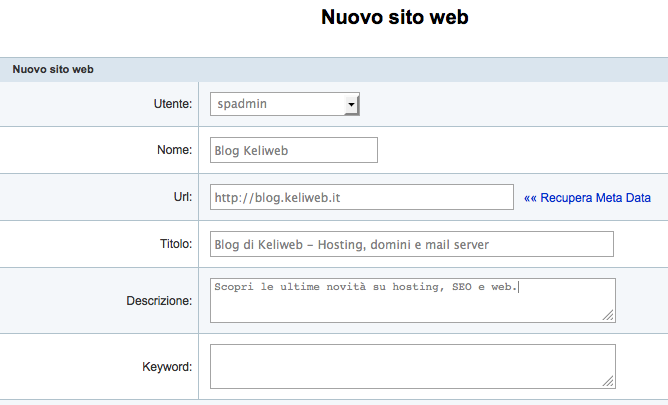Click the Recupera Meta Data link
Viewport: 668px width, 405px height.
click(x=594, y=198)
